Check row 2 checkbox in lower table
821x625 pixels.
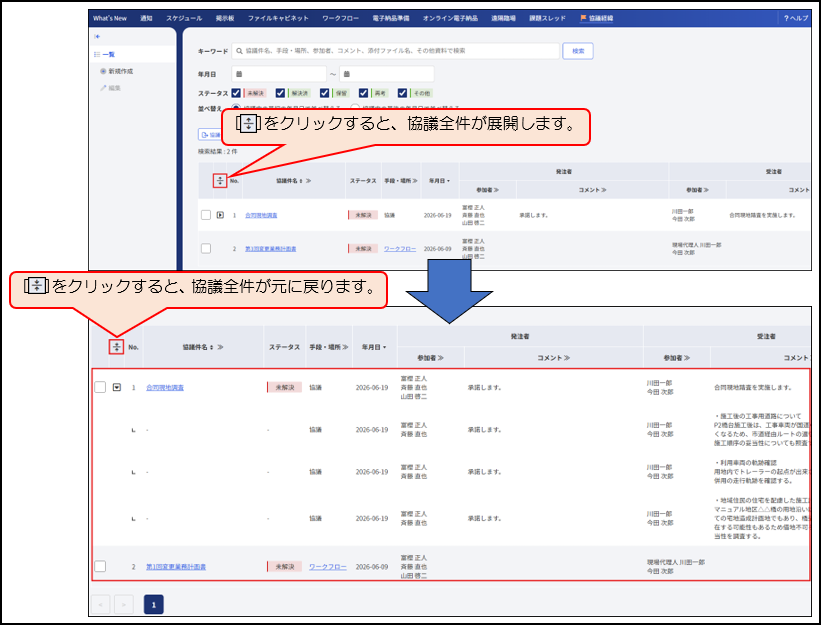point(100,566)
